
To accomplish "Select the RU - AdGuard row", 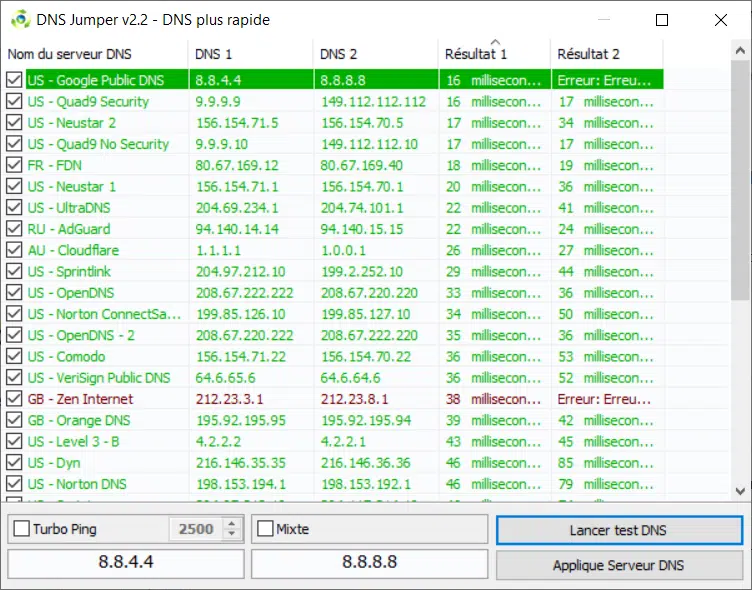I will coord(335,229).
